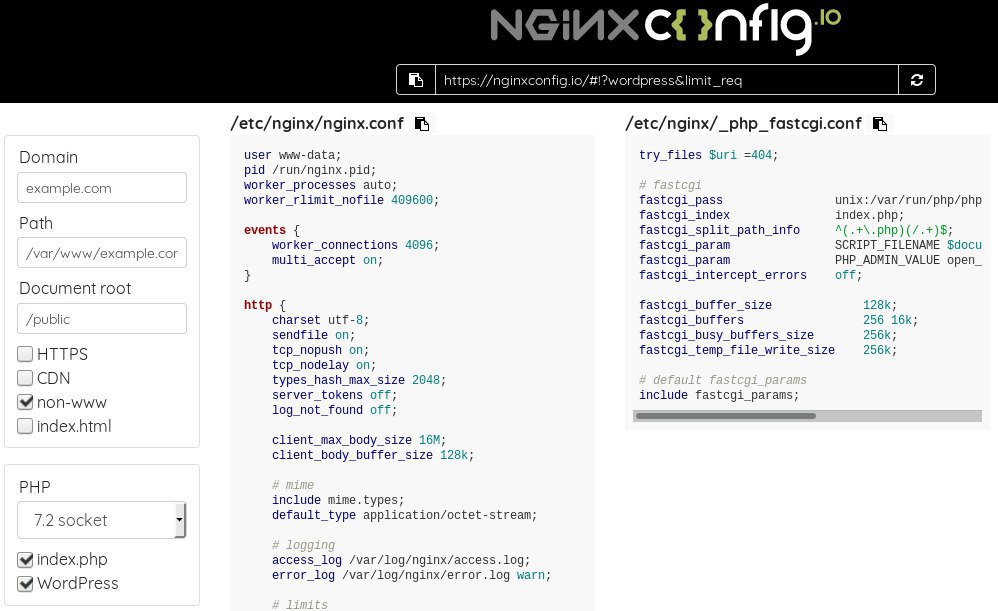Click the 'tcp_nodelay on;' line
This screenshot has width=998, height=611.
(324, 365)
